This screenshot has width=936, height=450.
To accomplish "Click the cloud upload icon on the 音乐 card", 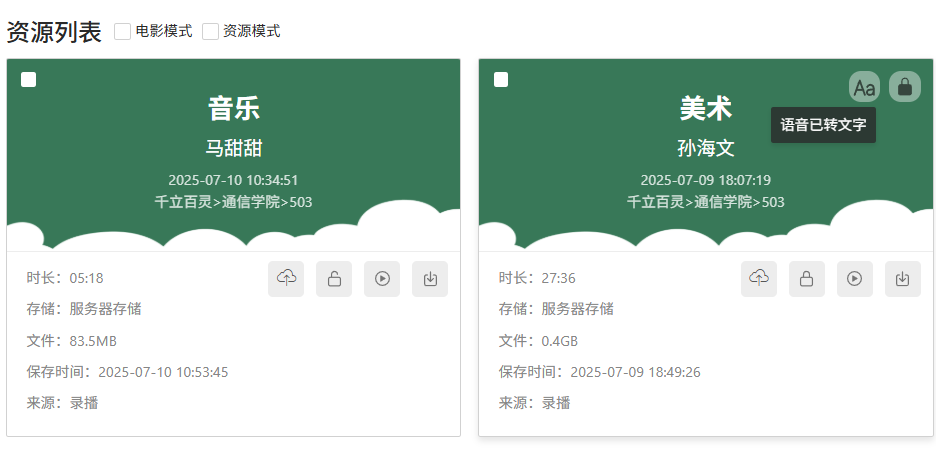I will pos(286,279).
